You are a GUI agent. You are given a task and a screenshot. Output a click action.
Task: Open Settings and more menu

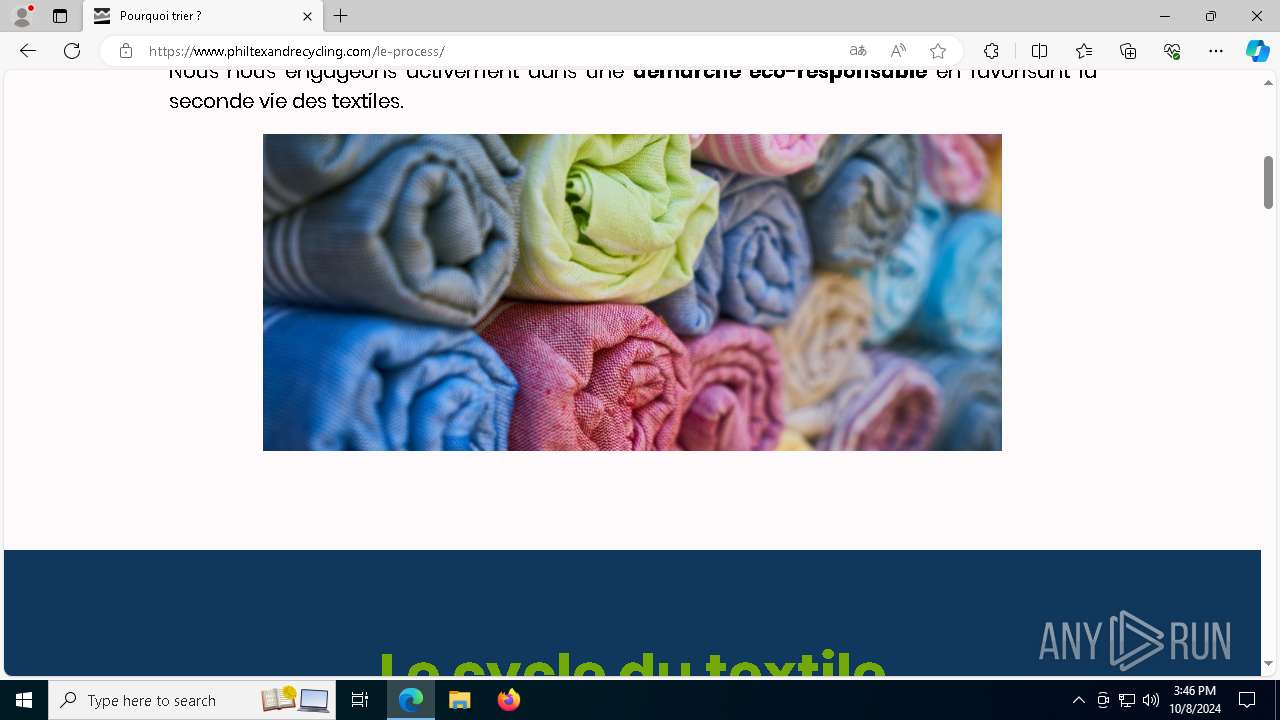(1216, 51)
